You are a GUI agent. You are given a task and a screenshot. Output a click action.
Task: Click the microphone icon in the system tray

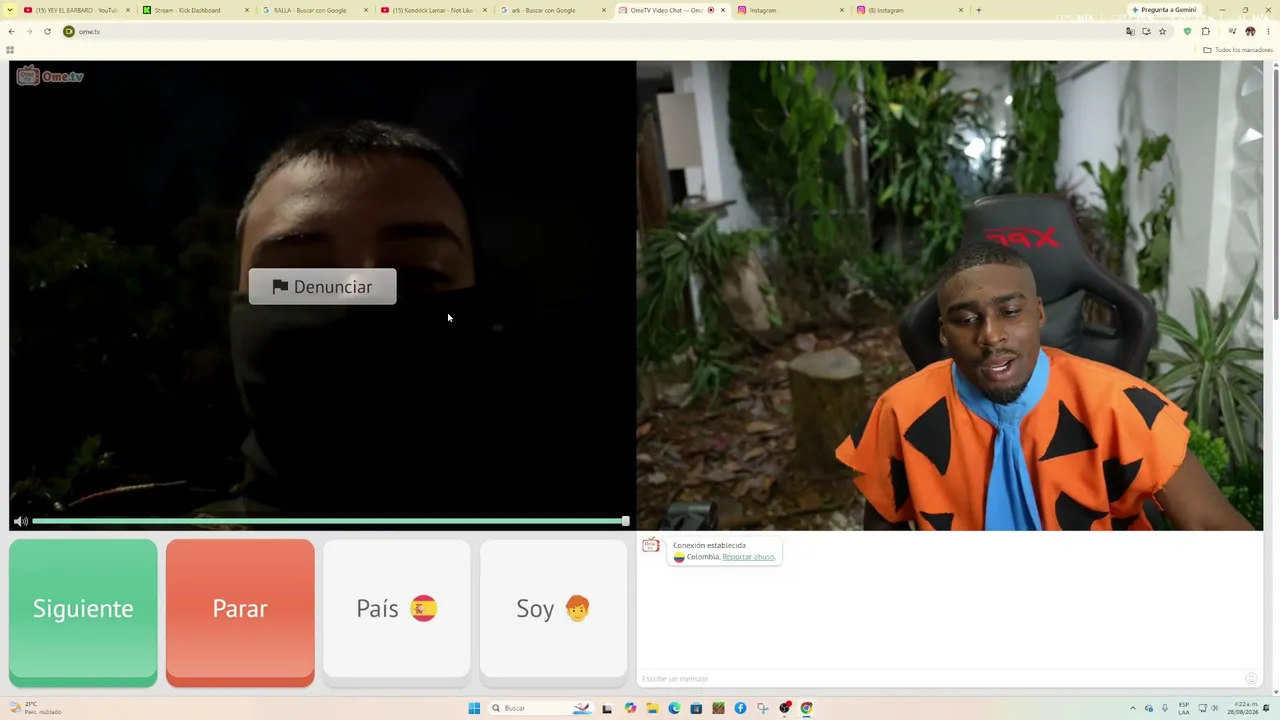click(1165, 708)
